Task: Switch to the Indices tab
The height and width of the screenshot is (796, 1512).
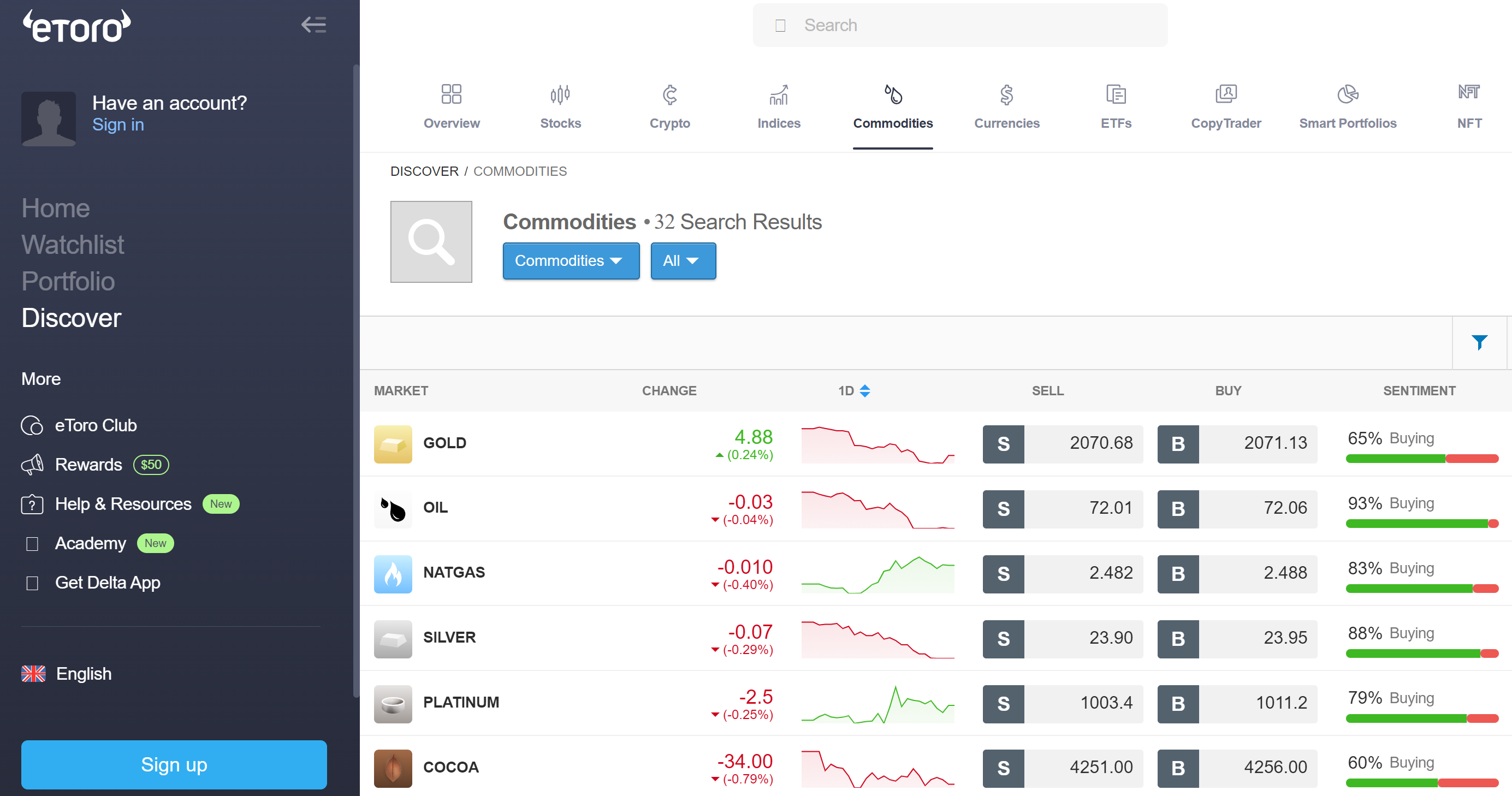Action: coord(779,108)
